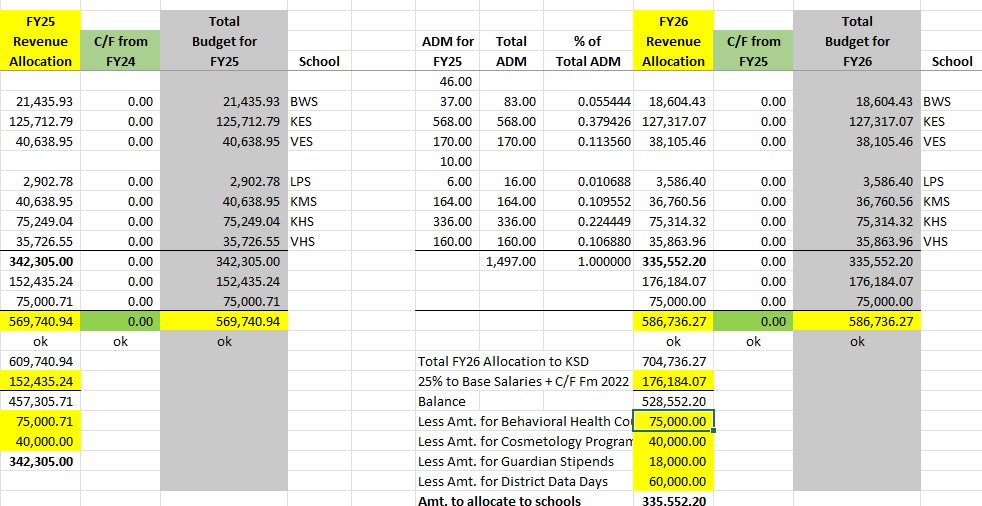This screenshot has width=982, height=506.
Task: Select the % of Total ADM header
Action: coord(588,51)
